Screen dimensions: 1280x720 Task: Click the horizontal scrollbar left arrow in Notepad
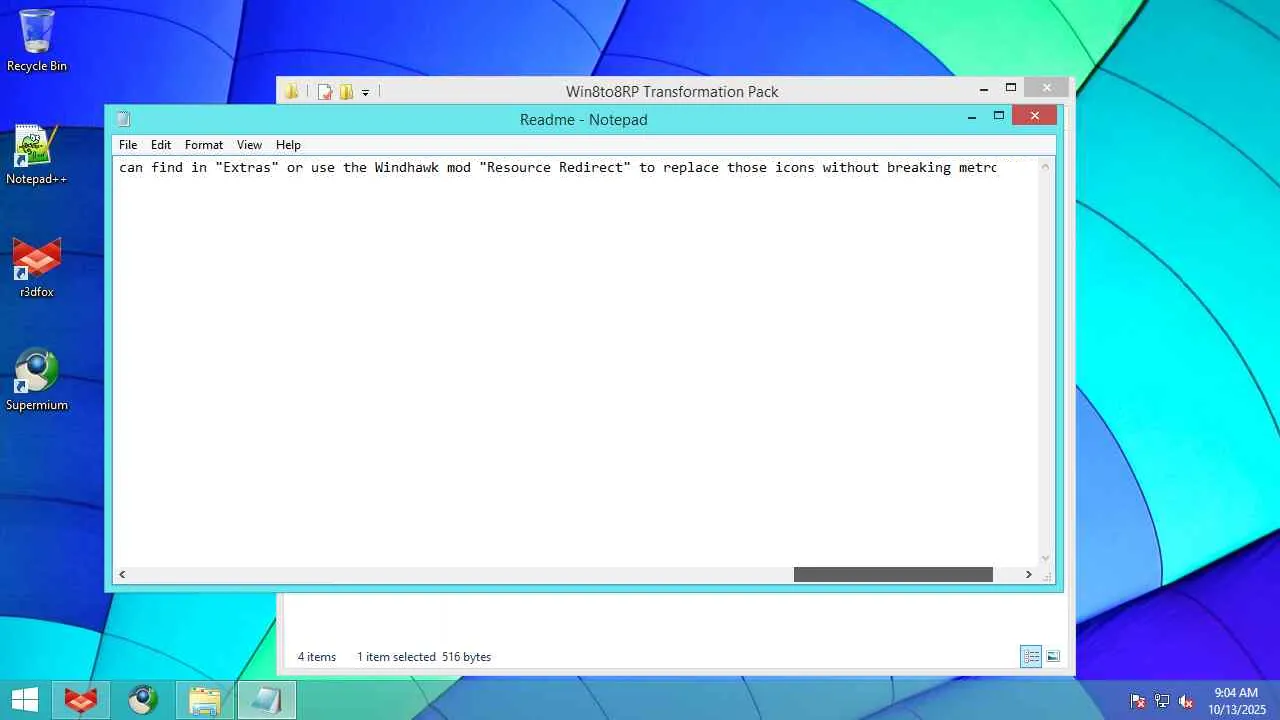(122, 574)
